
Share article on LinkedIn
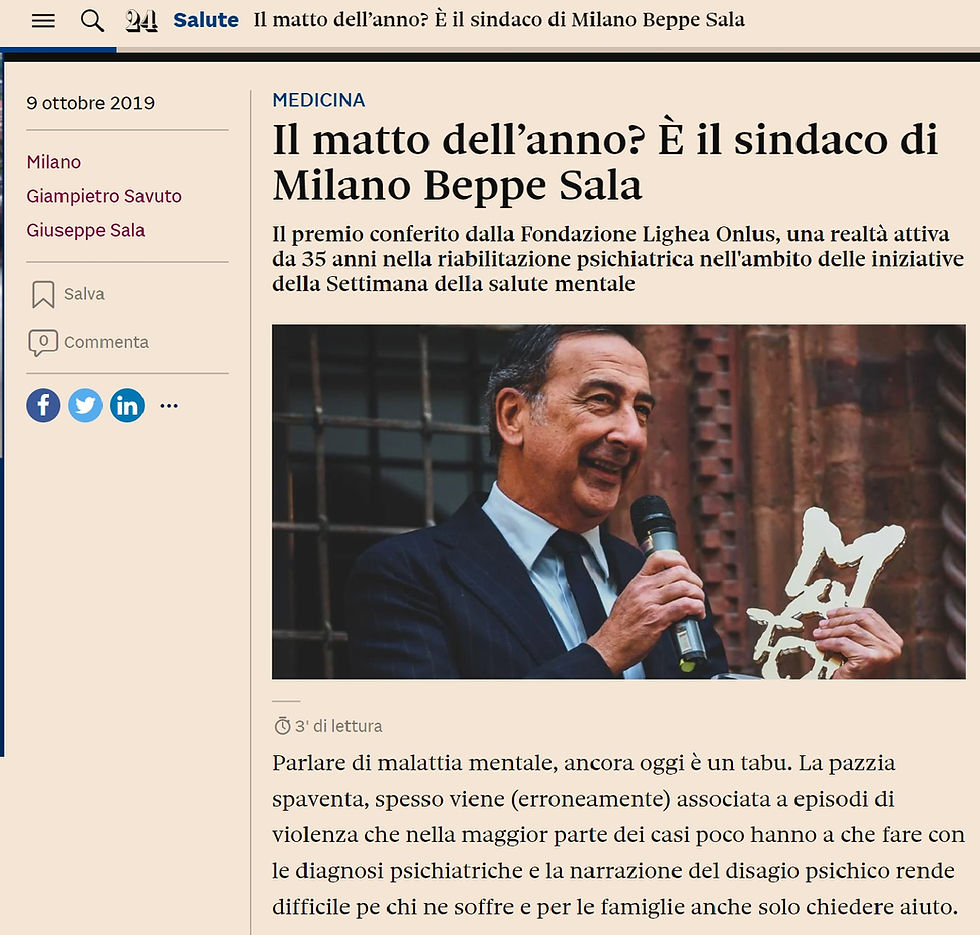[128, 405]
